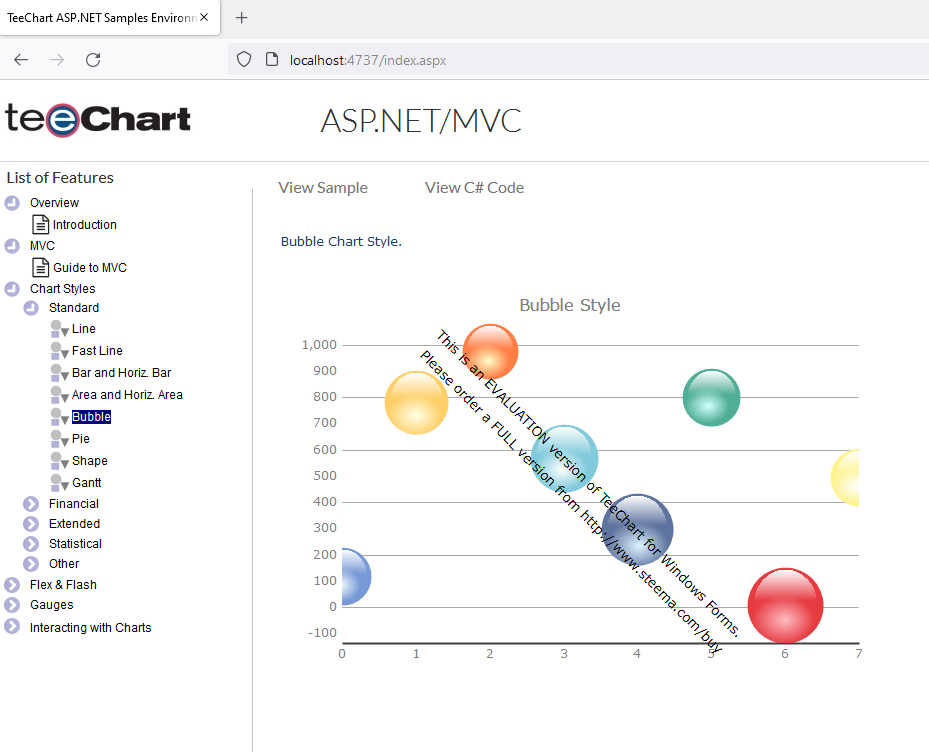The width and height of the screenshot is (929, 752).
Task: Reload the page with refresh icon
Action: coord(93,60)
